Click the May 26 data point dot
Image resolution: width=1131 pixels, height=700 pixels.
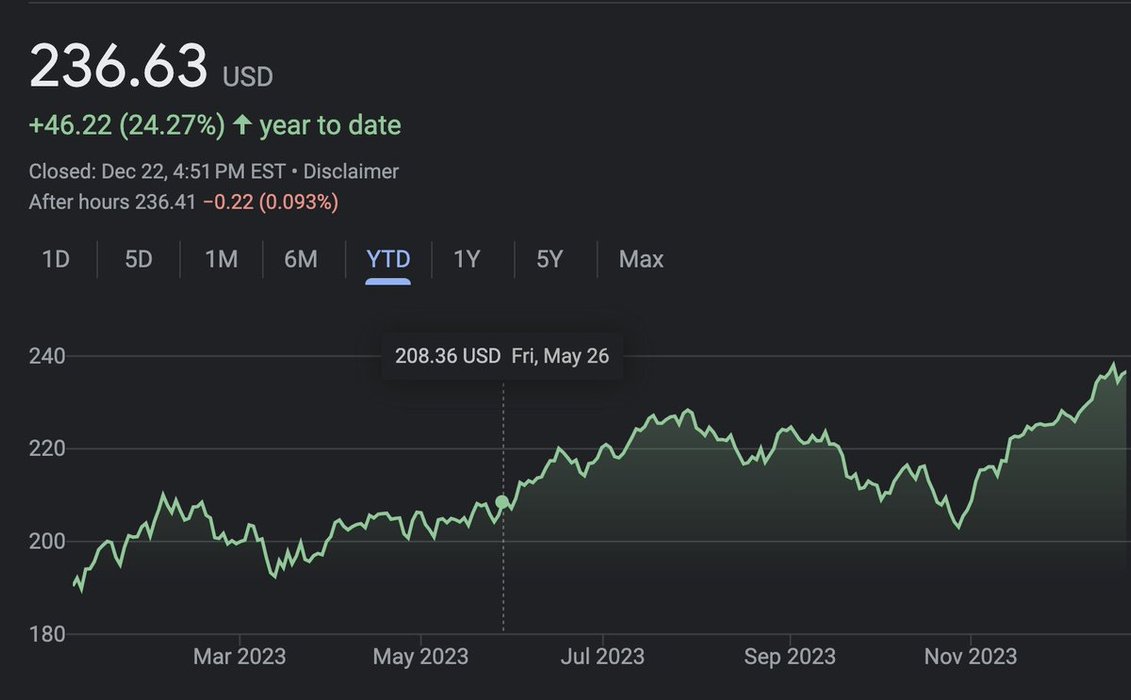502,502
